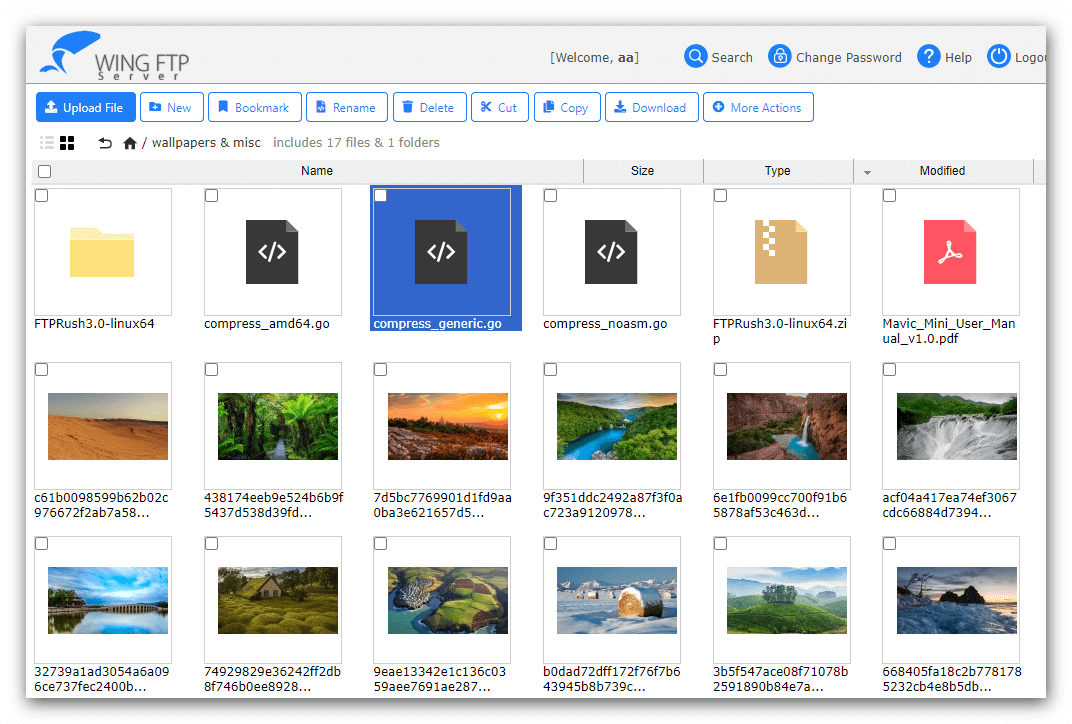Click the FTPRush3.0-linux64.zip file name
This screenshot has width=1072, height=724.
click(x=780, y=331)
